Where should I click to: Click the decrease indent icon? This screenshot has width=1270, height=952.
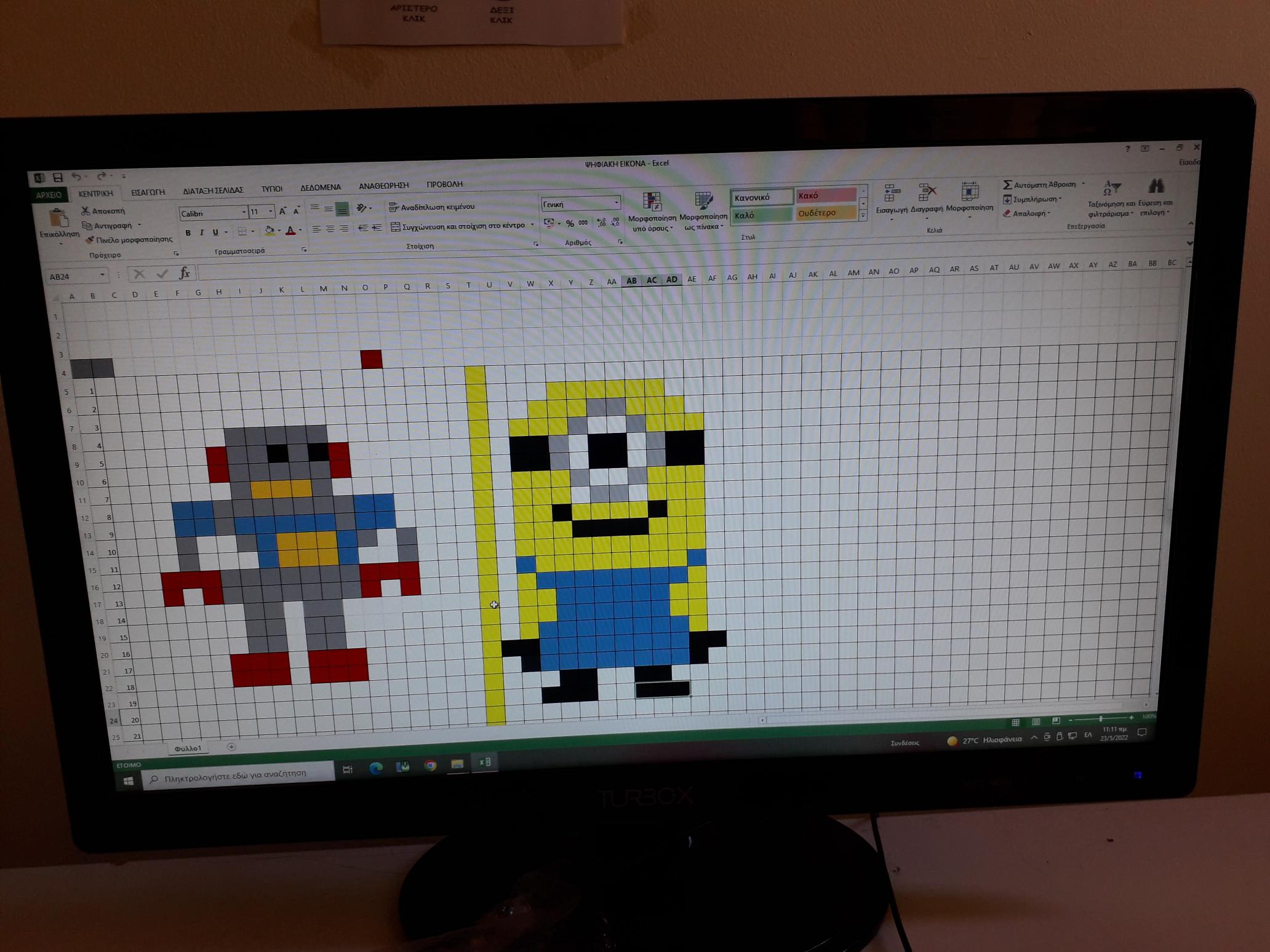(363, 228)
